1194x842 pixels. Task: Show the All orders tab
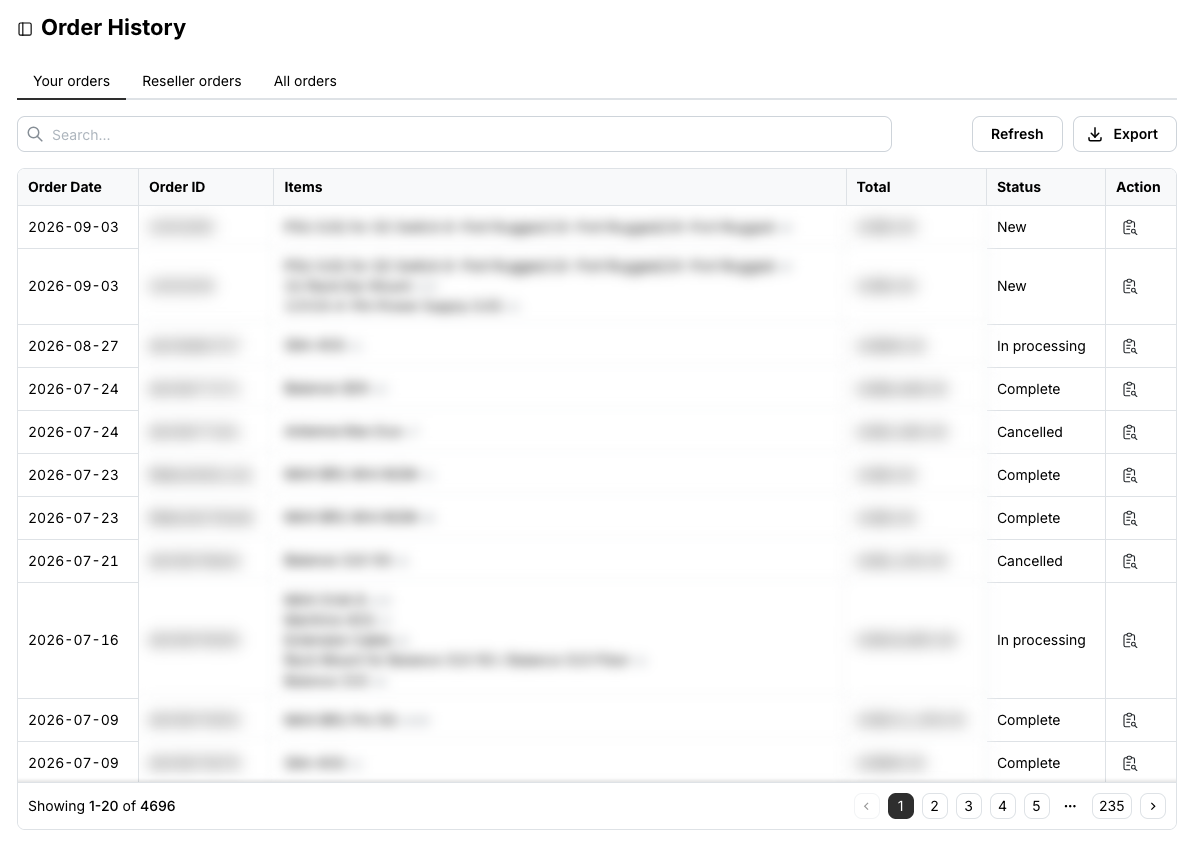point(305,81)
